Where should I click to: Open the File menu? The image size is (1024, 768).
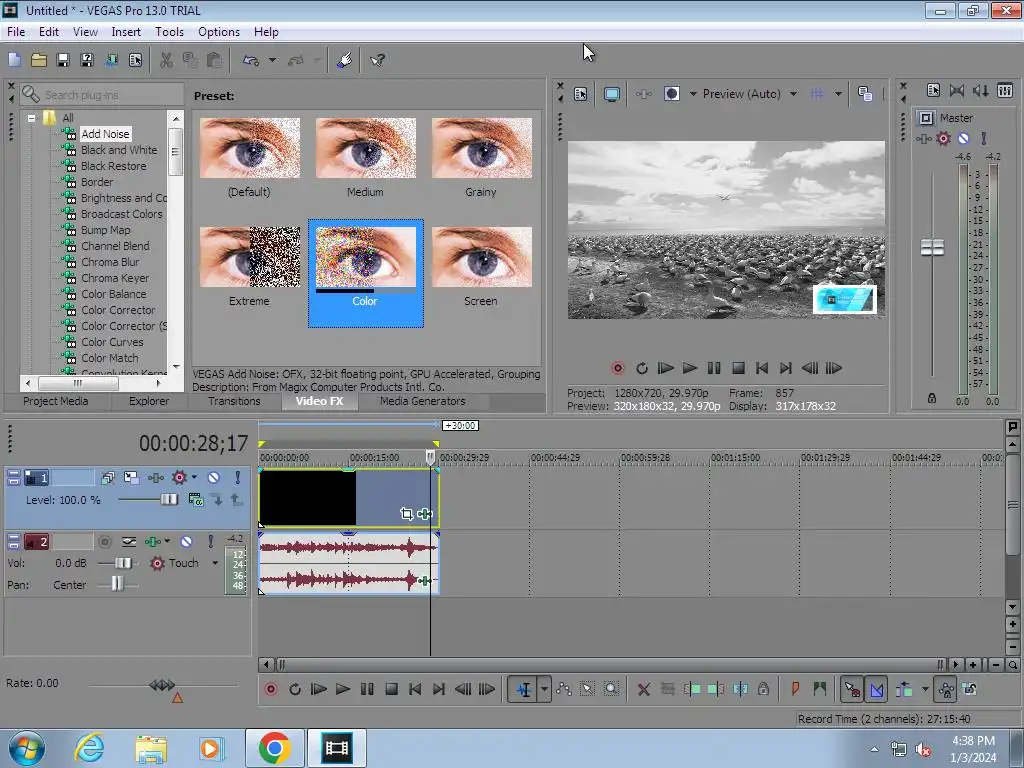pyautogui.click(x=16, y=32)
